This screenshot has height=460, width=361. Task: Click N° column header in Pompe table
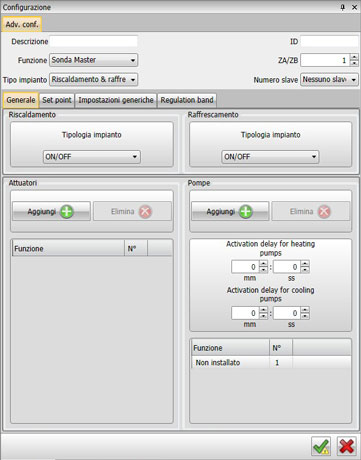click(x=281, y=348)
